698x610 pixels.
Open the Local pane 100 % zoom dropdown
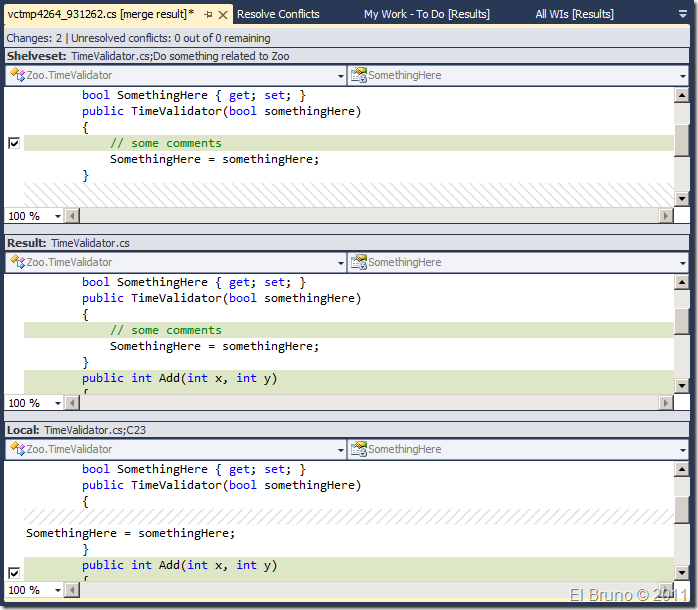coord(57,590)
